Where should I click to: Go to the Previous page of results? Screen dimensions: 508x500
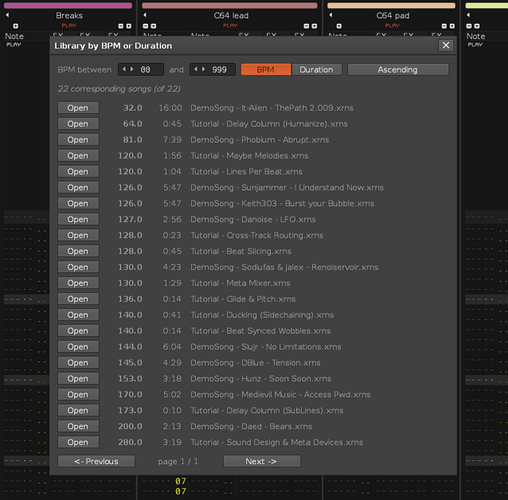click(x=96, y=461)
